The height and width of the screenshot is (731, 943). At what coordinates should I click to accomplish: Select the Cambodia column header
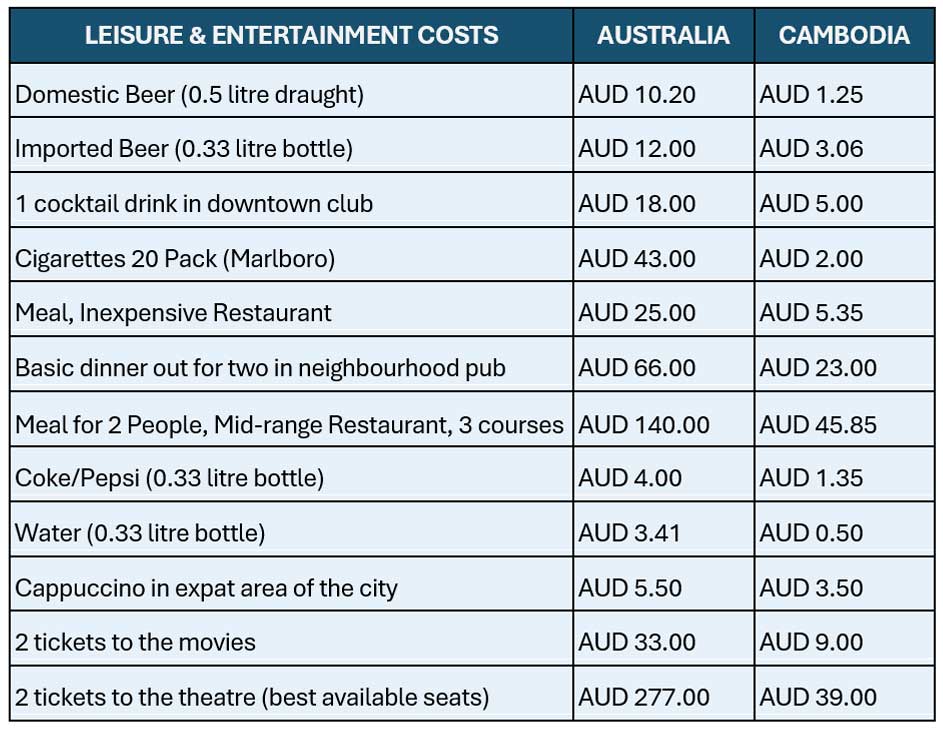(844, 36)
